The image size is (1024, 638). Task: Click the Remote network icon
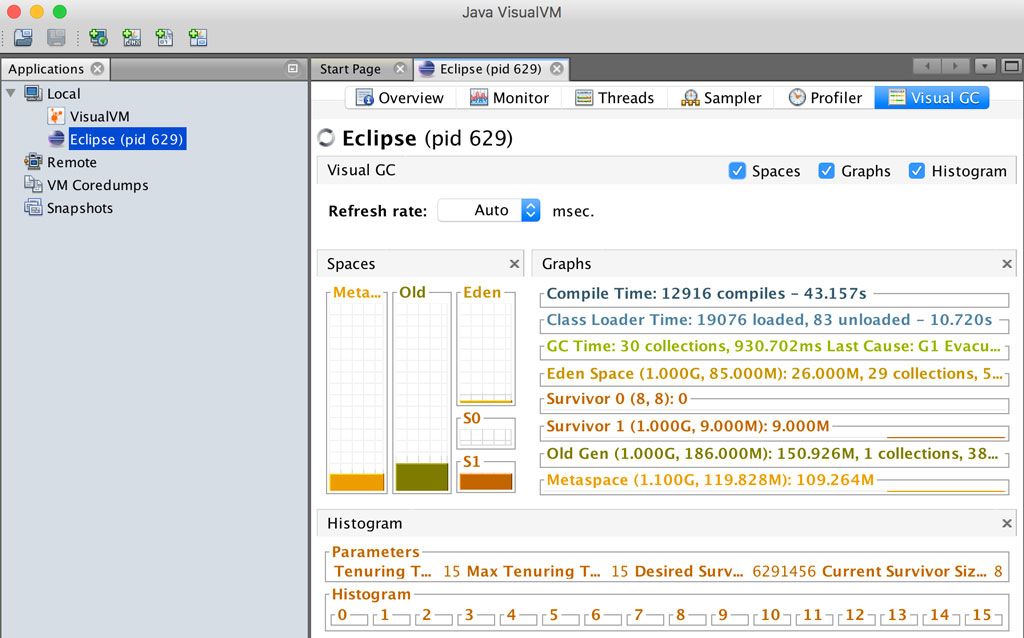click(33, 161)
